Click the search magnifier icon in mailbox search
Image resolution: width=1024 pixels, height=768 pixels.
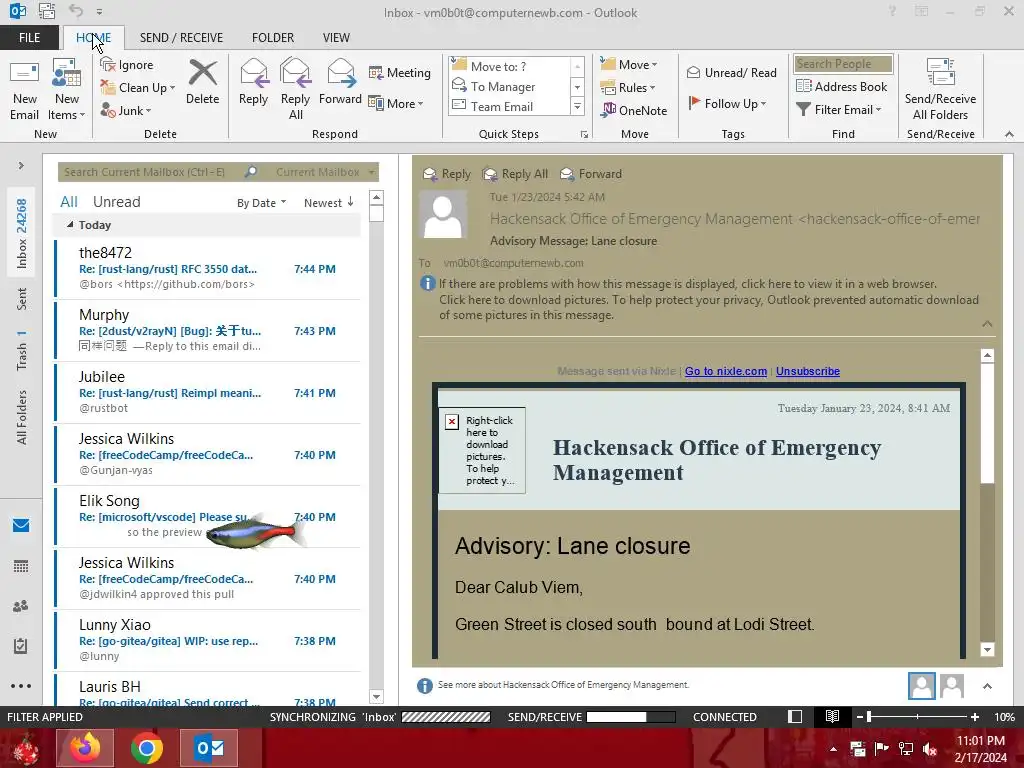[251, 172]
